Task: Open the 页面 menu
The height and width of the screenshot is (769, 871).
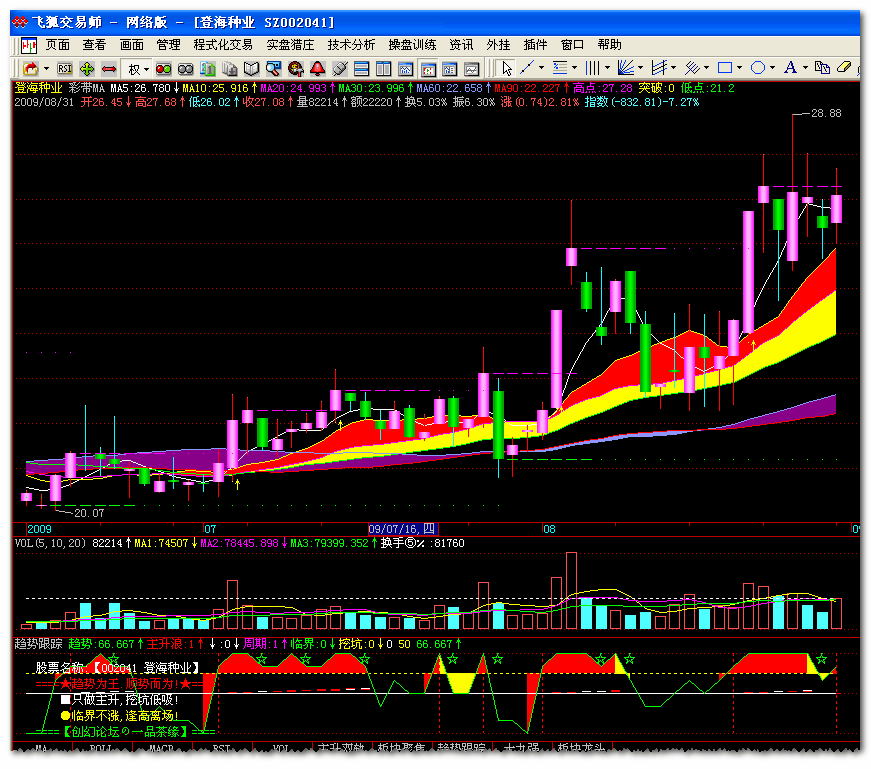Action: [x=57, y=45]
